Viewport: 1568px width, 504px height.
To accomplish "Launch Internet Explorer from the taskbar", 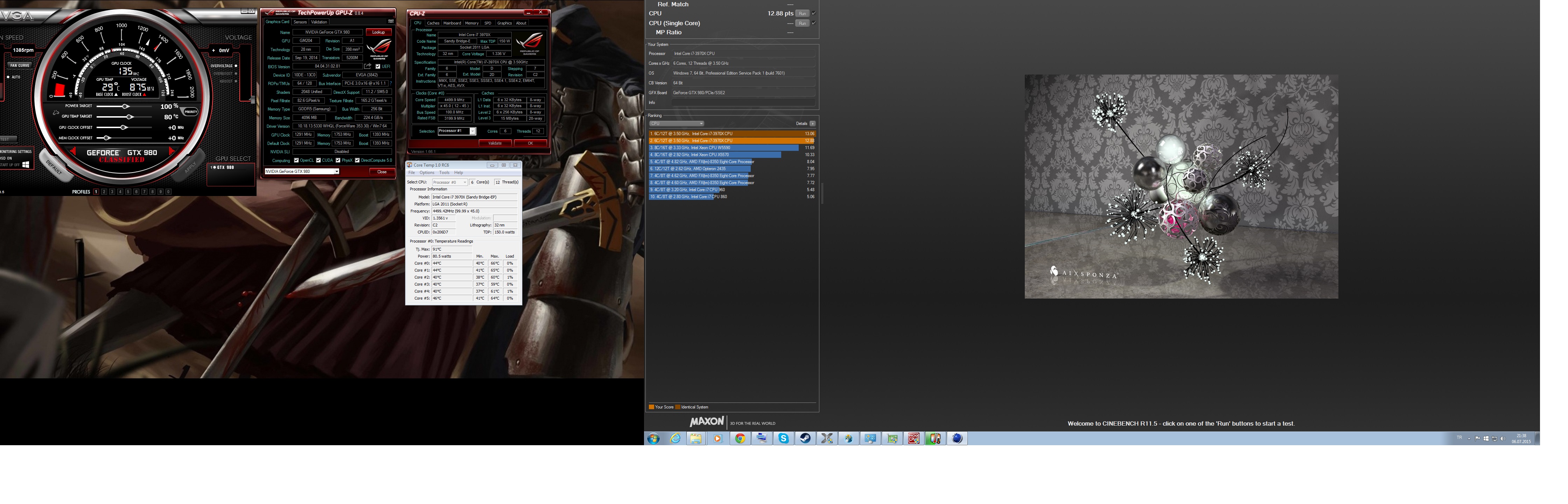I will tap(675, 438).
